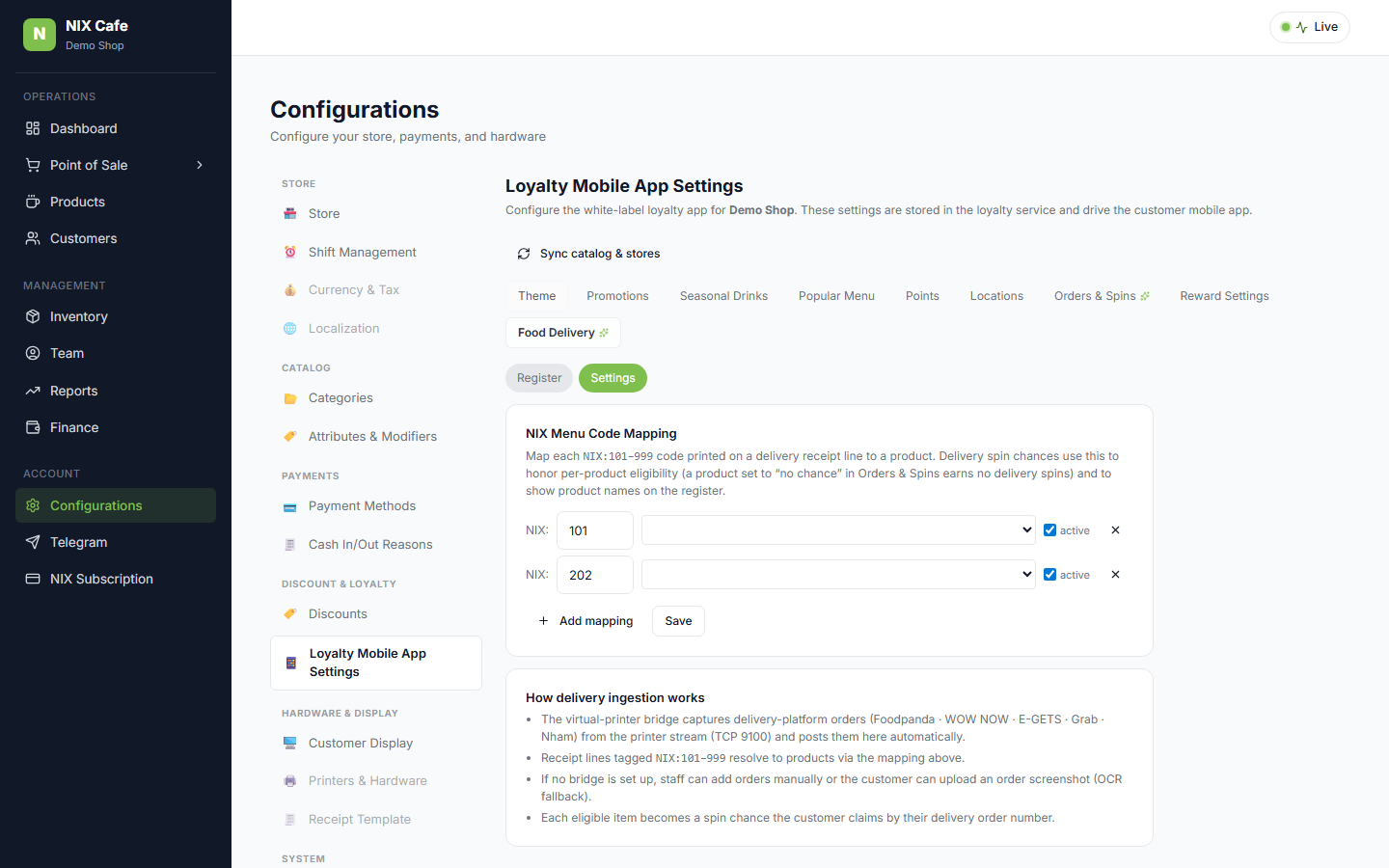Click the Loyalty Mobile App phone icon
Screen dimensions: 1389x868
(x=291, y=663)
